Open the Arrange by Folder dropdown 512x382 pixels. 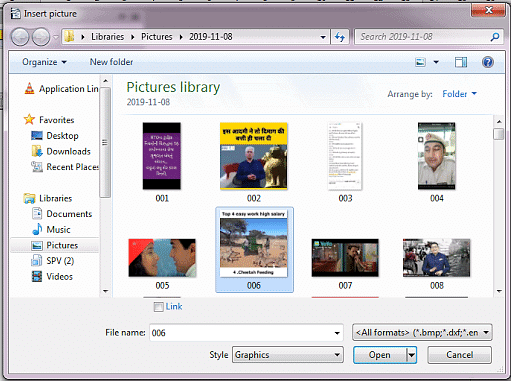coord(459,94)
